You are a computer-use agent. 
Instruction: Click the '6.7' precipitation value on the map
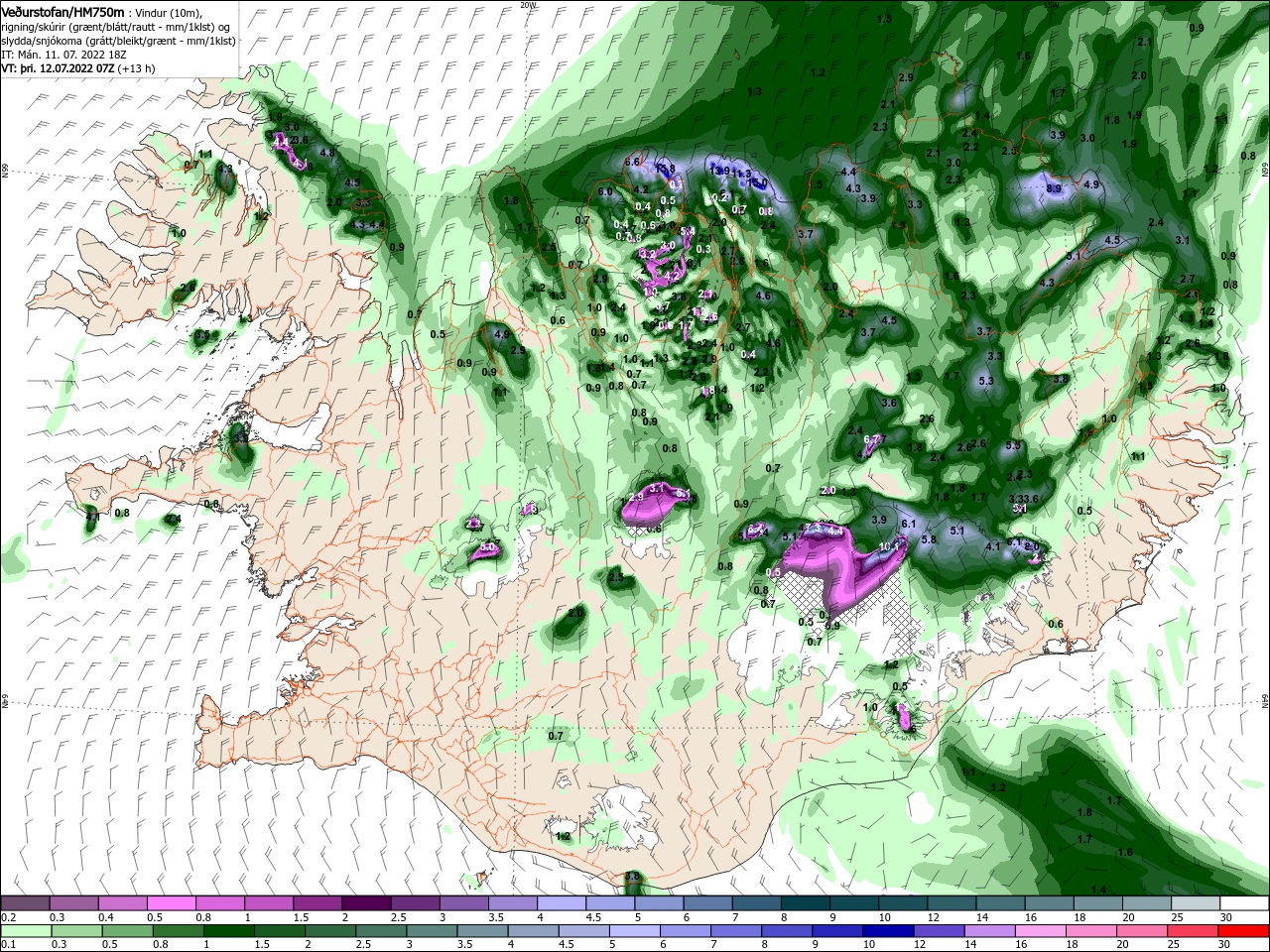click(872, 439)
